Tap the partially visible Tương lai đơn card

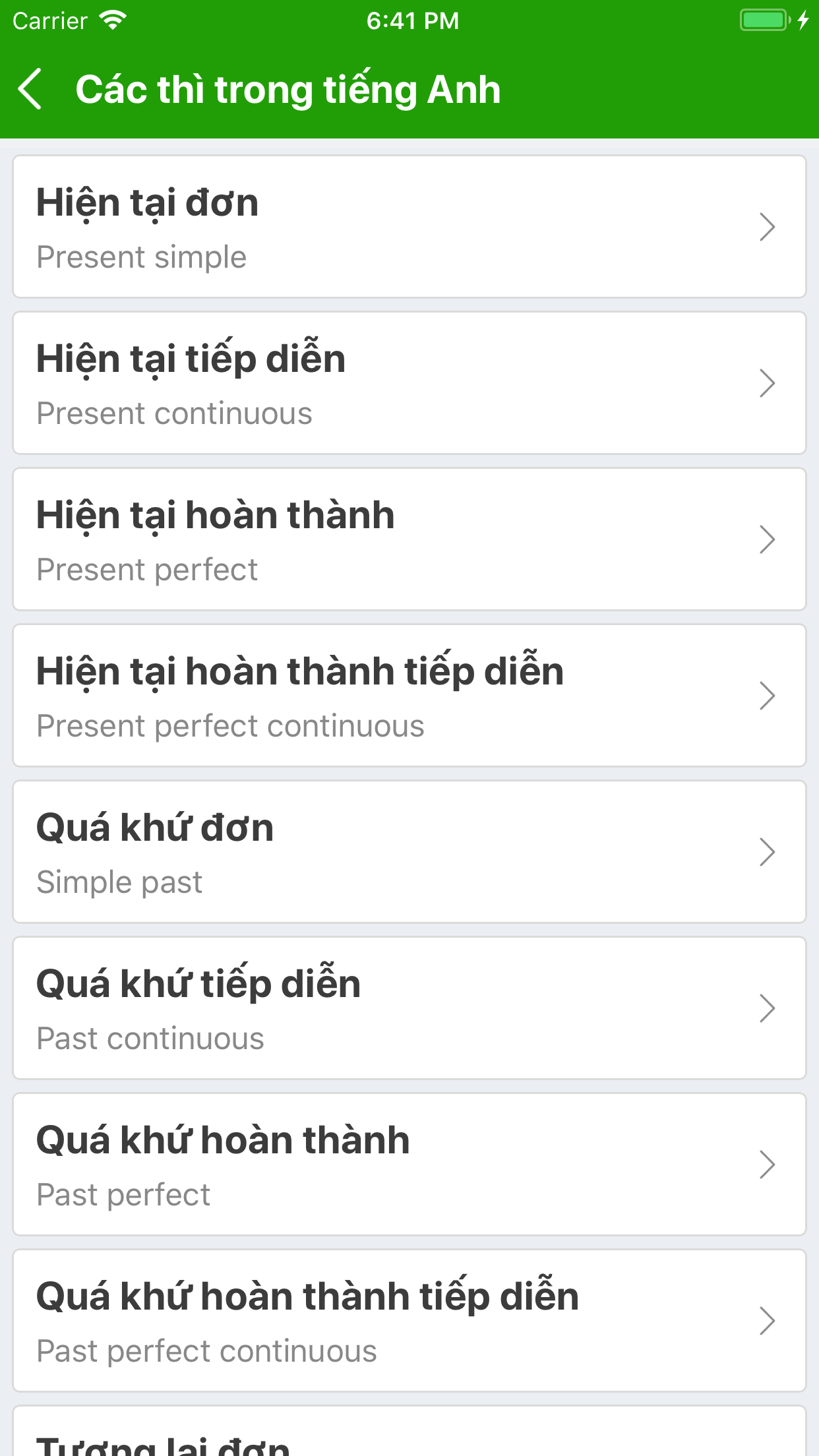click(409, 1438)
